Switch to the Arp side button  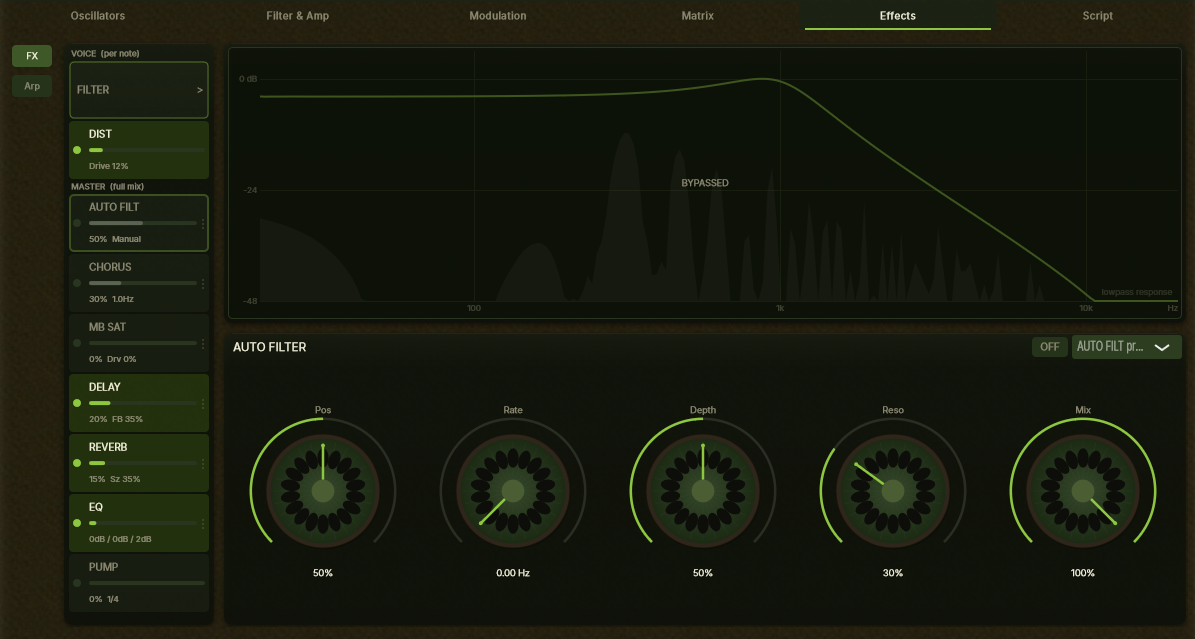[32, 86]
